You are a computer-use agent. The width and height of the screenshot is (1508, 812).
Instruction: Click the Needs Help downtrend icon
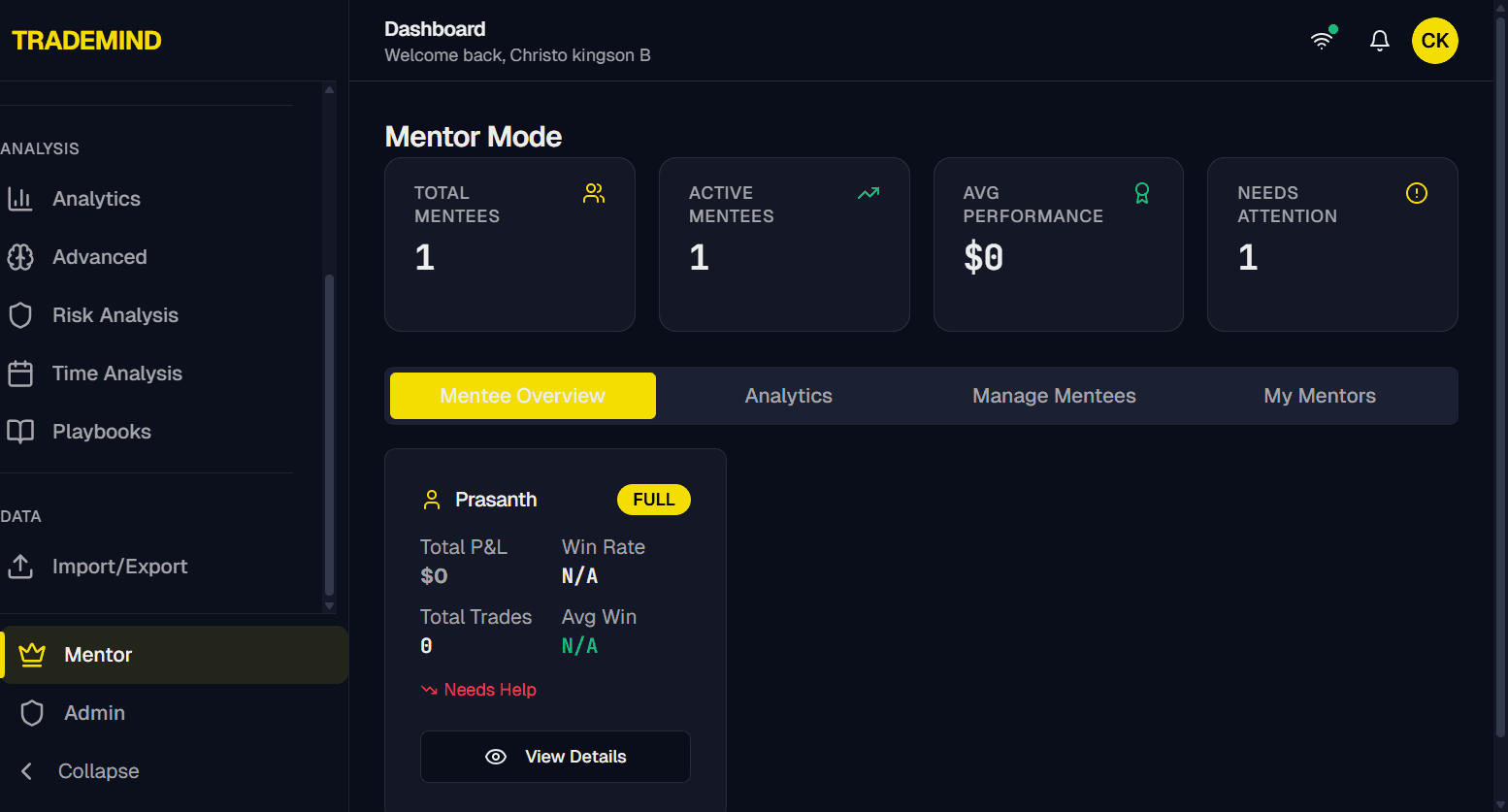[429, 691]
